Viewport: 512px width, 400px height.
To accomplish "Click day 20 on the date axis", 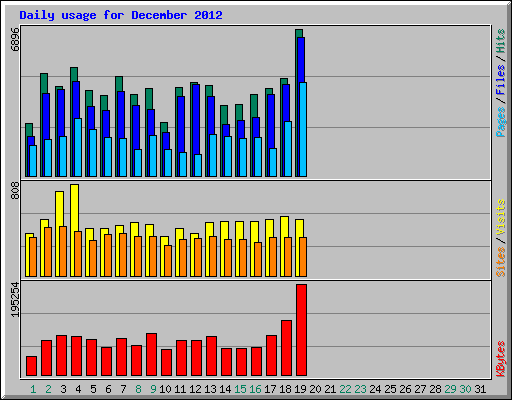I will tap(315, 389).
